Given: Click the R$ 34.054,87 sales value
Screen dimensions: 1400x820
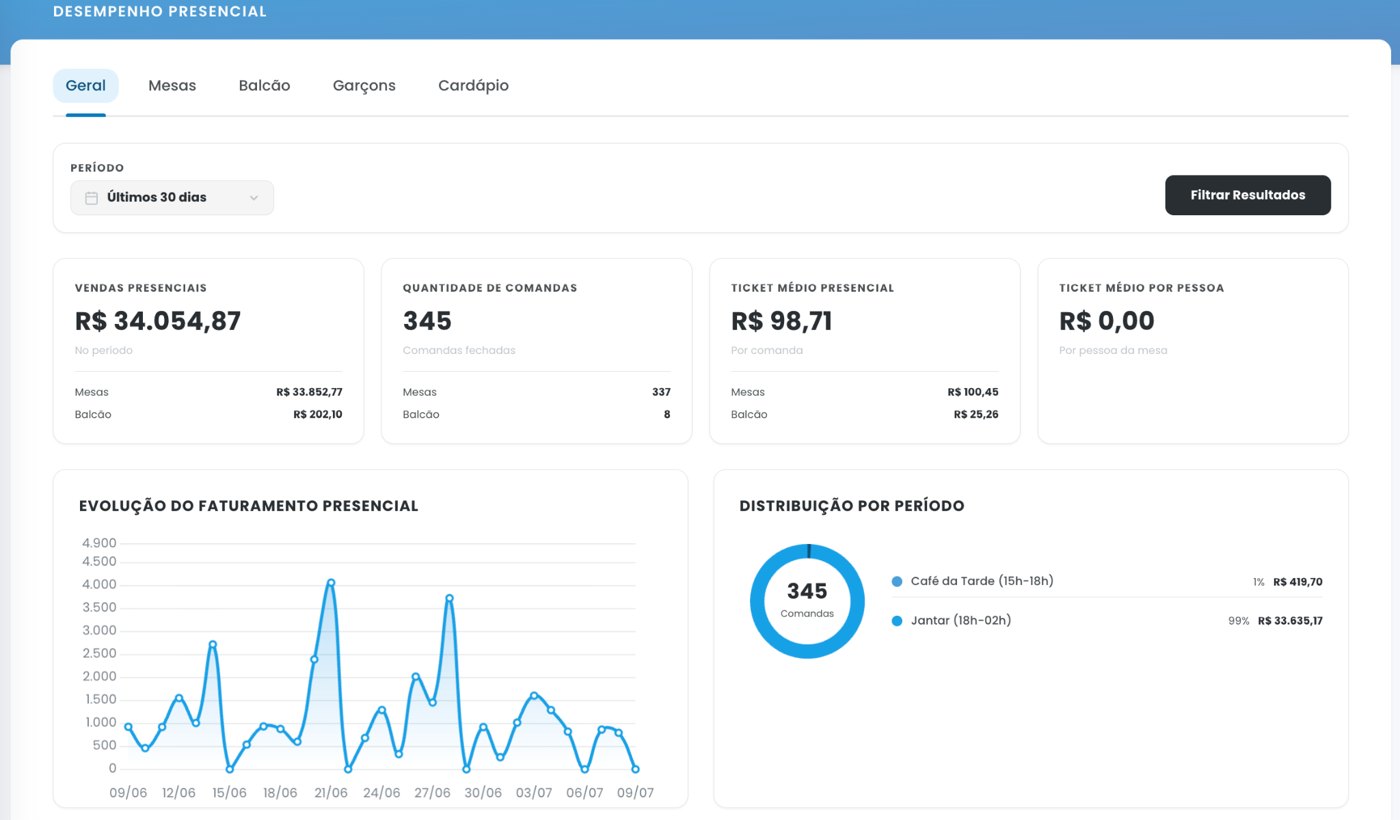Looking at the screenshot, I should click(x=158, y=321).
